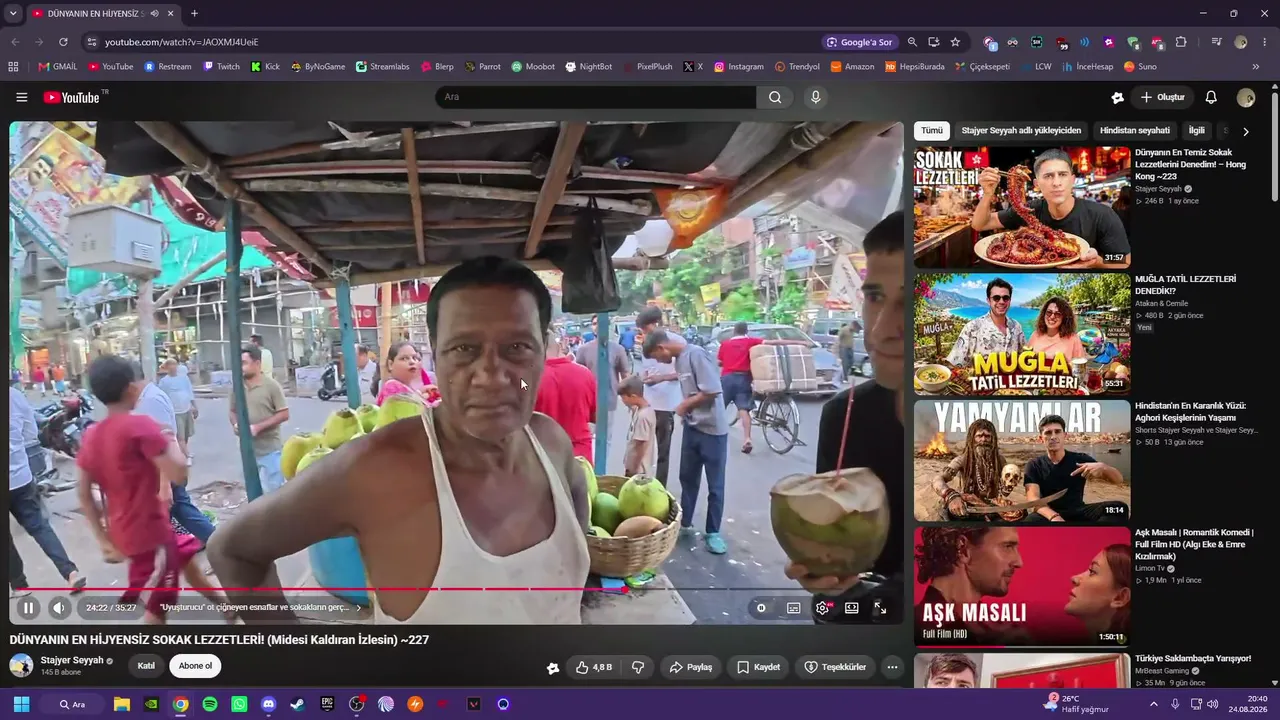Click the browser address bar URL
This screenshot has width=1280, height=720.
182,42
